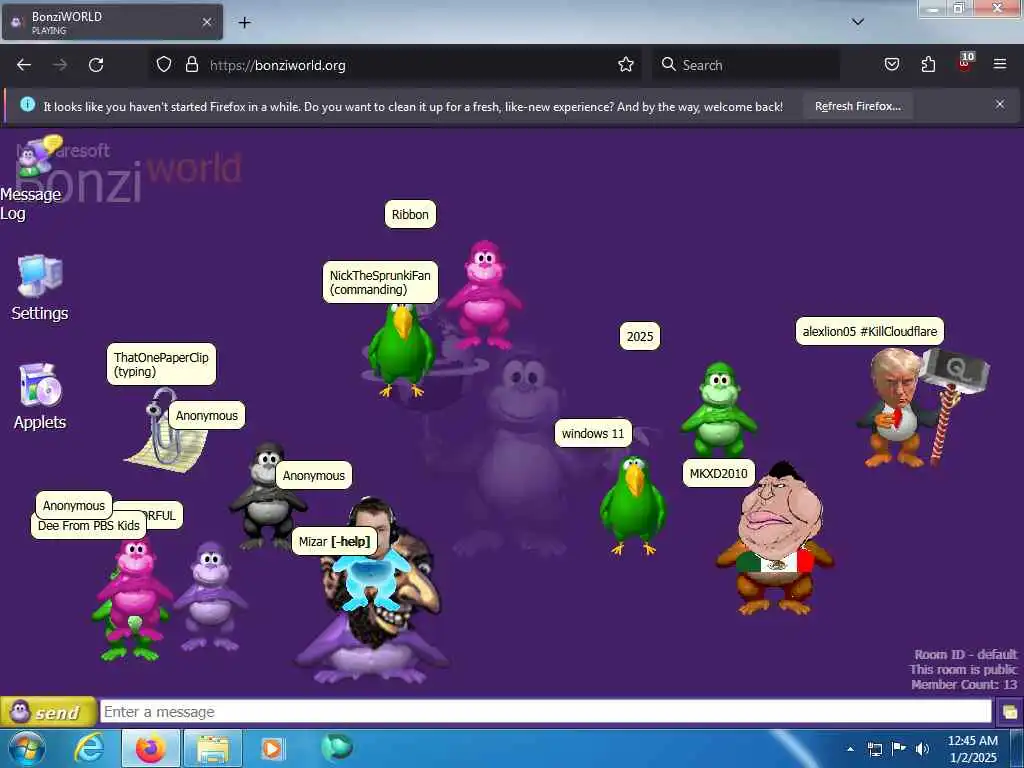Screen dimensions: 1024x768
Task: Click the Mizar [-help] name tag
Action: point(334,541)
